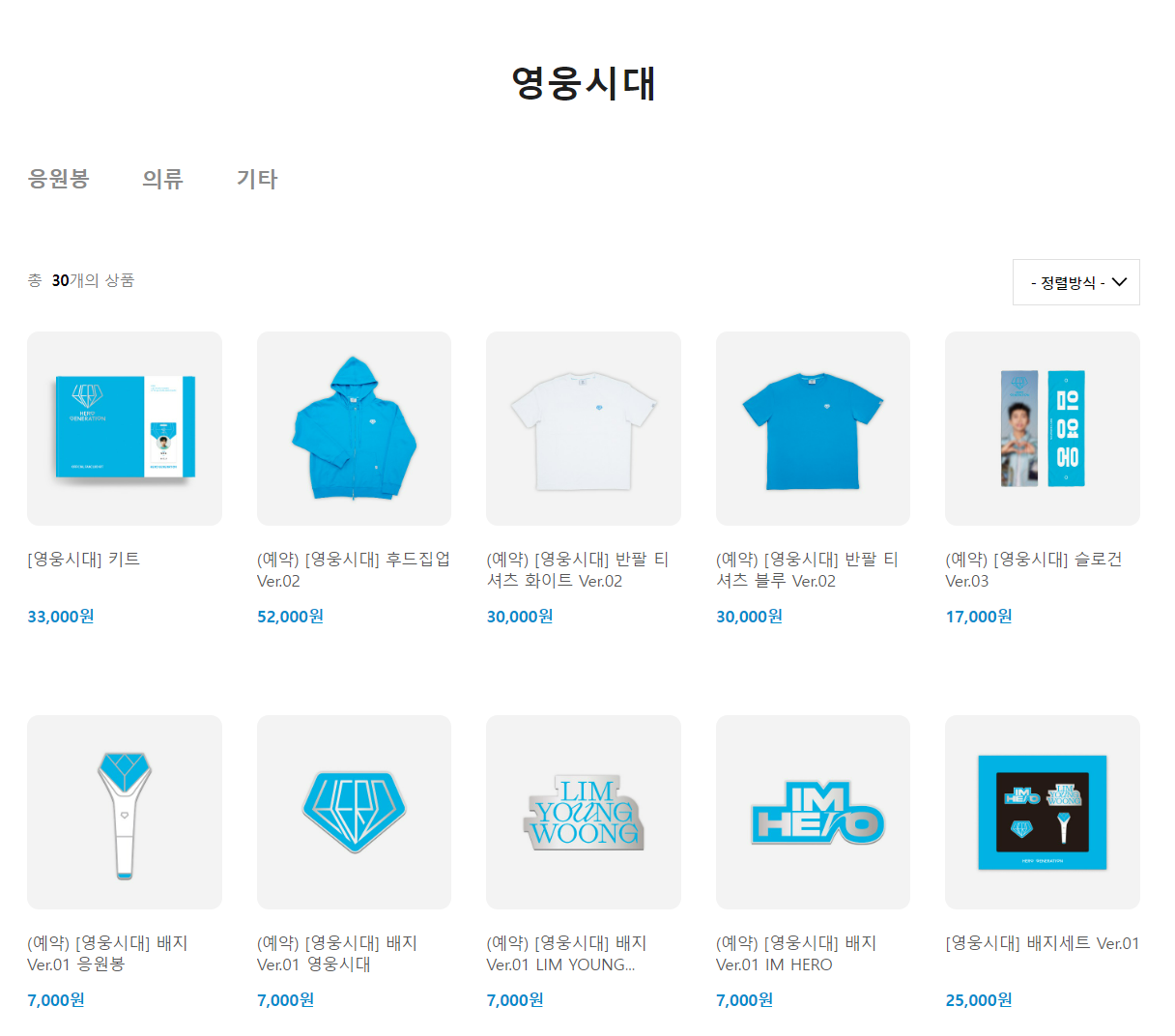Click the IM HERO badge image

point(813,813)
